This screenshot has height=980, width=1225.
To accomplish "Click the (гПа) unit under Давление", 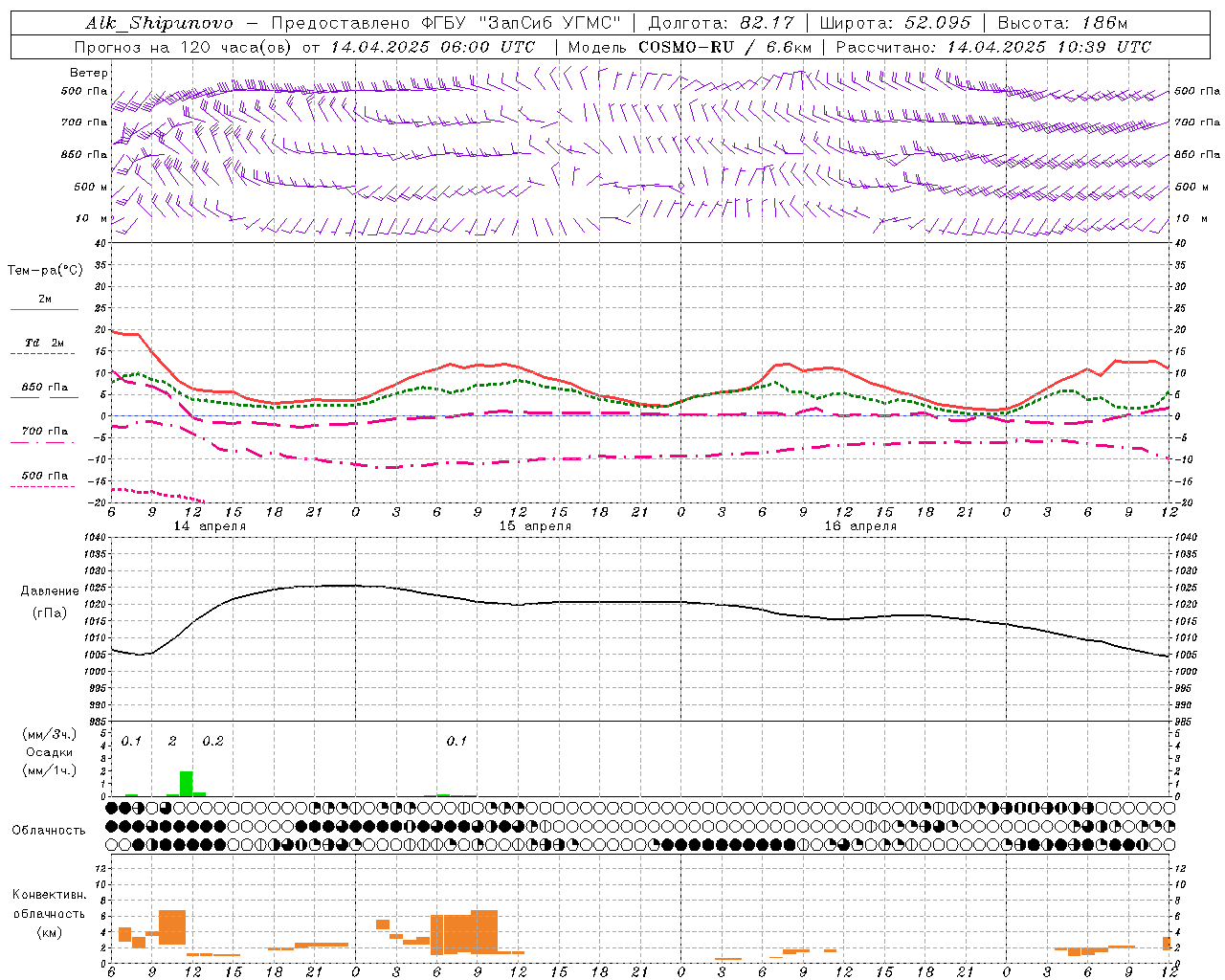I will tap(50, 612).
